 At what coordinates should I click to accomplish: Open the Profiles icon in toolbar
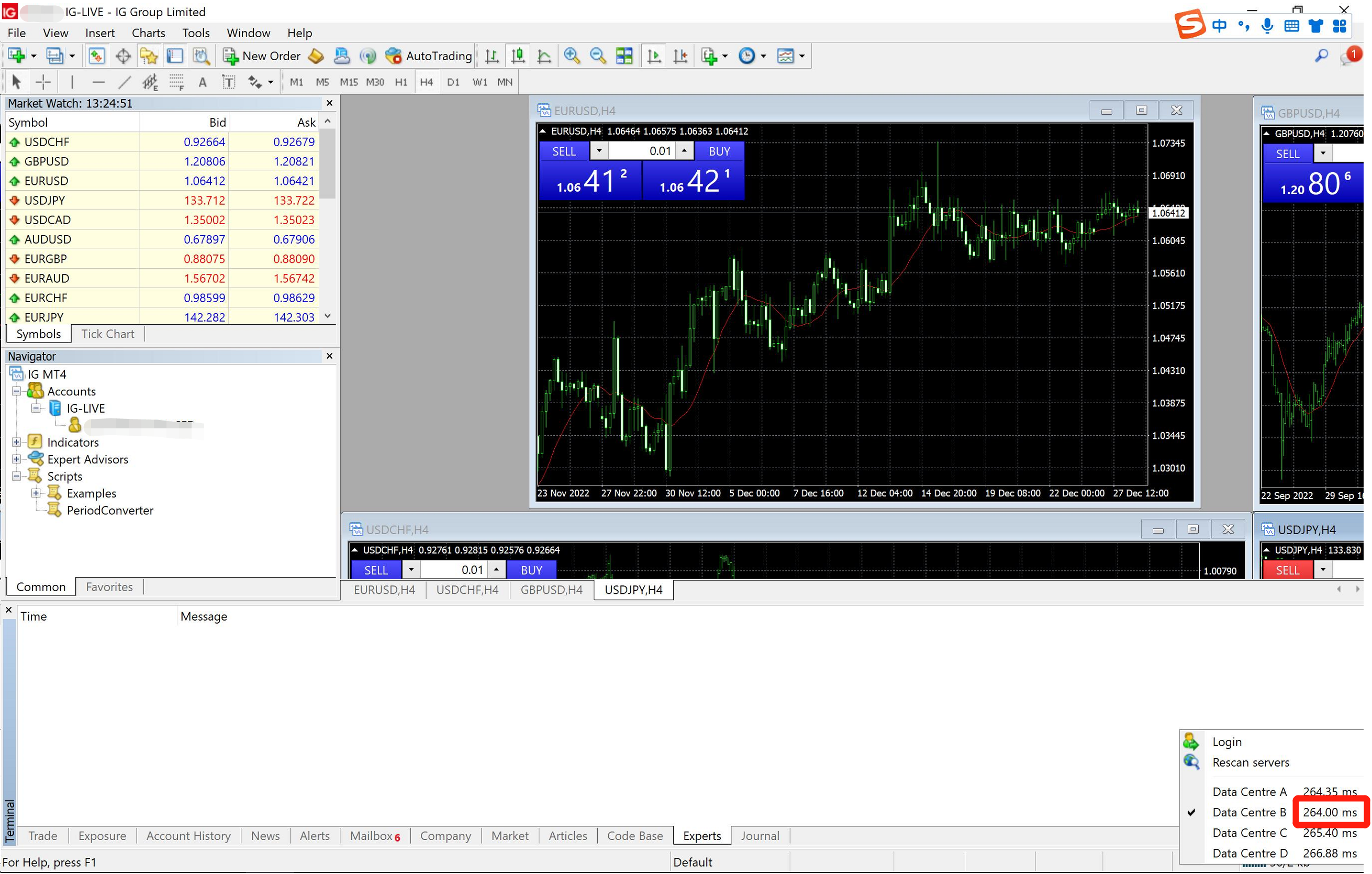(54, 56)
